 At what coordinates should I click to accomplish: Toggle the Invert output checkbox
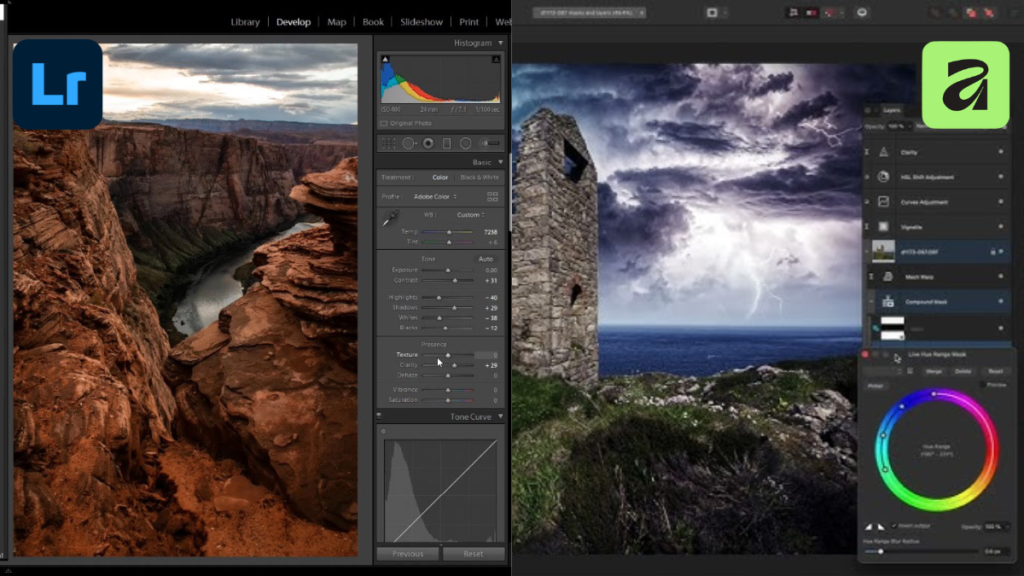click(x=894, y=526)
